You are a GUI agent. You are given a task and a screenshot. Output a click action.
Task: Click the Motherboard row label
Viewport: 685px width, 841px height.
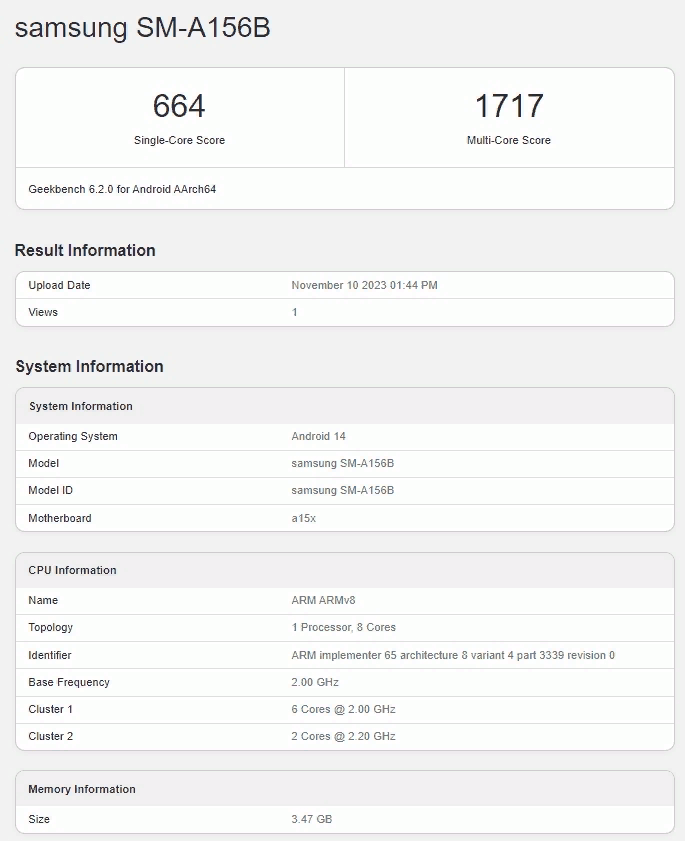(60, 518)
